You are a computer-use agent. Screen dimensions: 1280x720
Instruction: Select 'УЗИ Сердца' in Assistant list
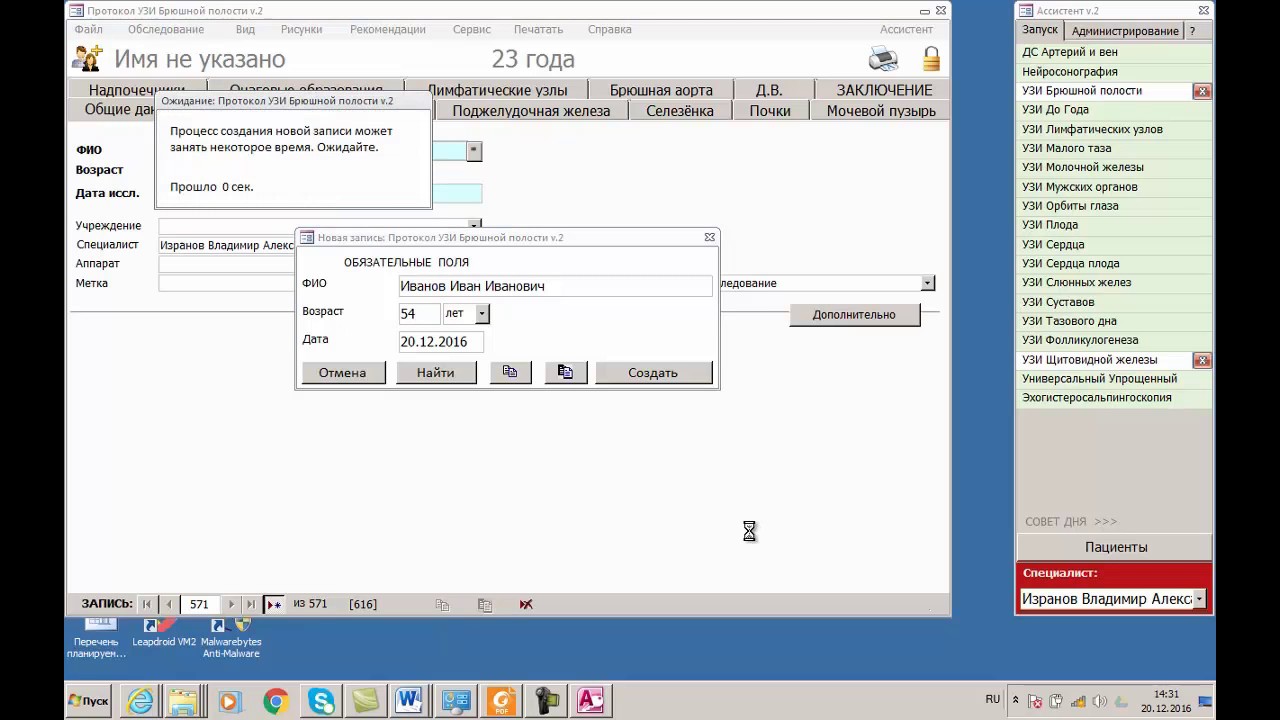point(1115,244)
